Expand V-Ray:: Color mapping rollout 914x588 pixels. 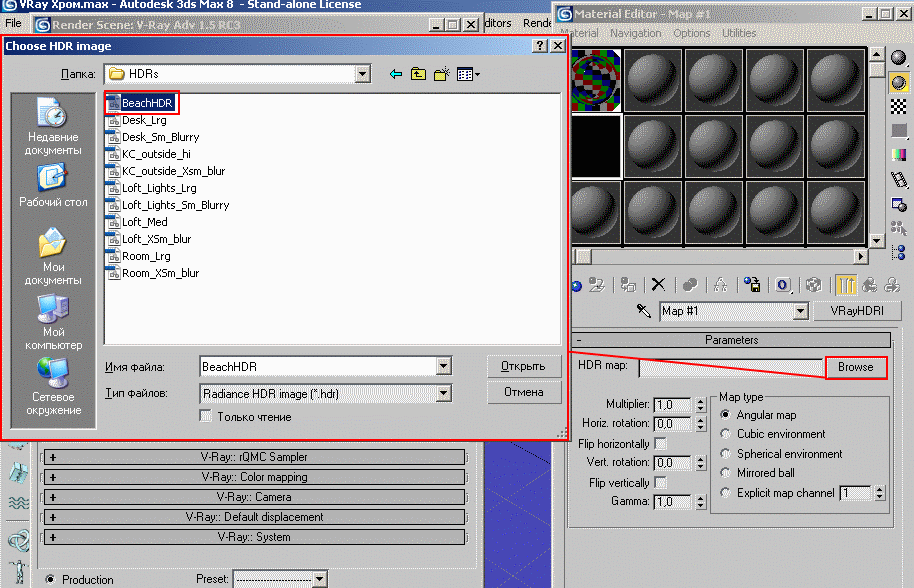[x=255, y=477]
